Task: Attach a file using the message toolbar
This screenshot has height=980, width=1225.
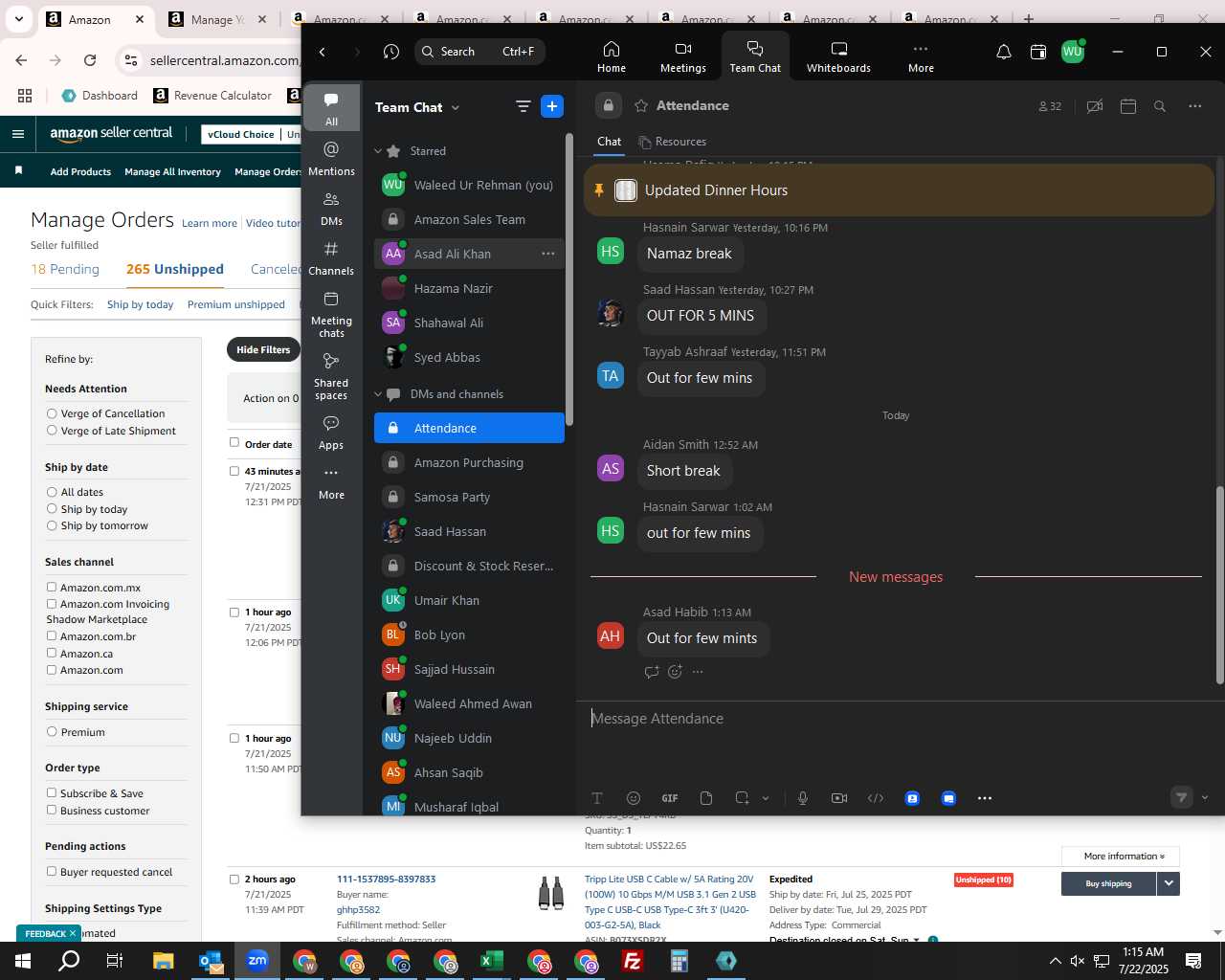Action: pyautogui.click(x=706, y=798)
